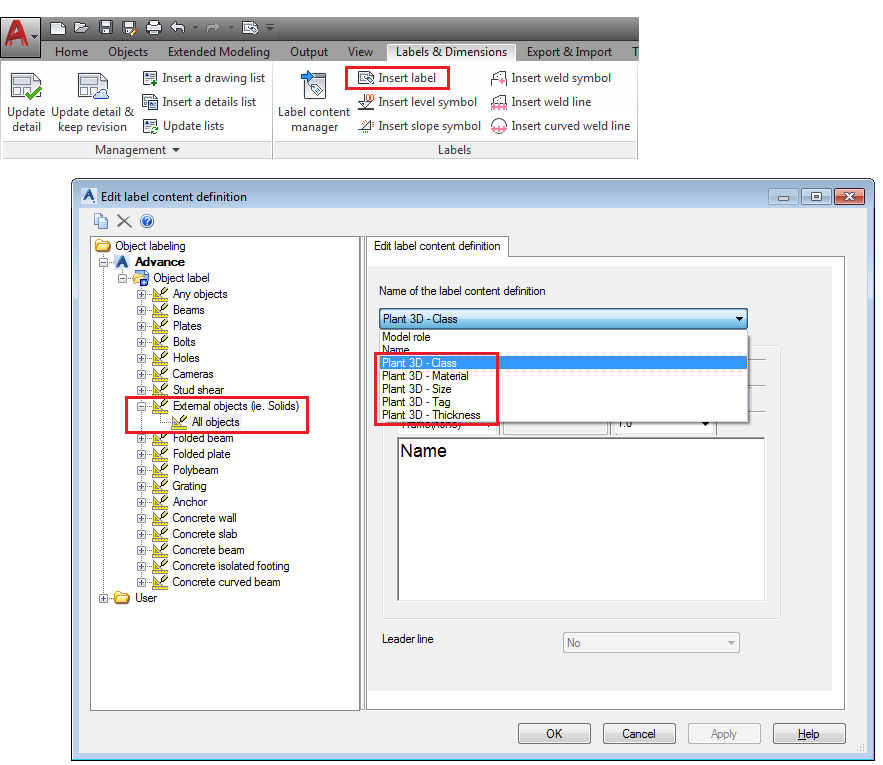883x765 pixels.
Task: Expand the Plates tree node
Action: click(x=141, y=326)
